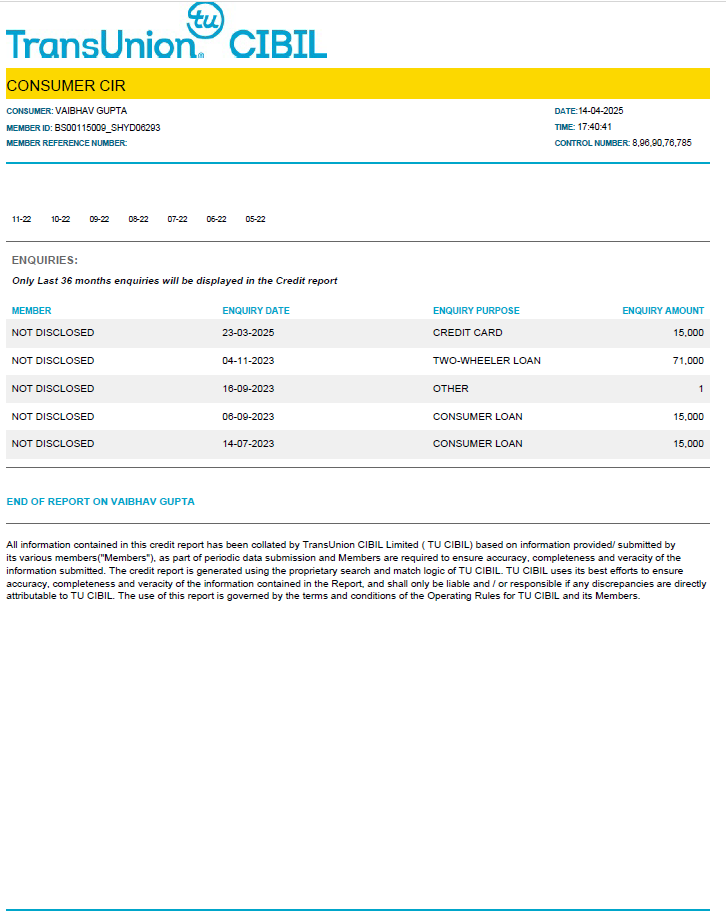
Task: Select amount 15,000 in the 14-07-2023 row
Action: pyautogui.click(x=688, y=443)
